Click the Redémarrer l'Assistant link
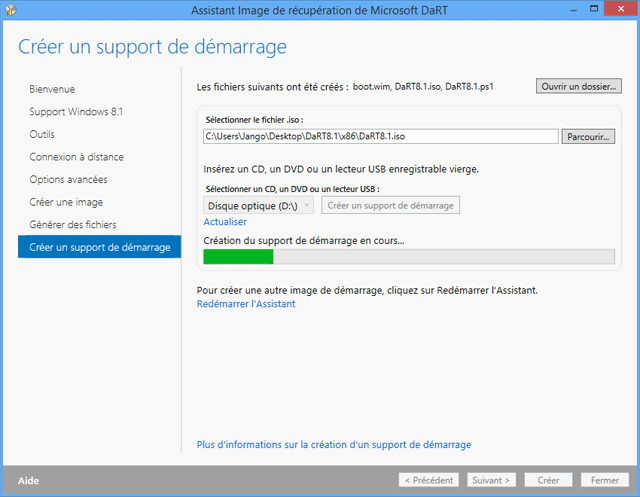Screen dimensions: 640x497 click(246, 304)
